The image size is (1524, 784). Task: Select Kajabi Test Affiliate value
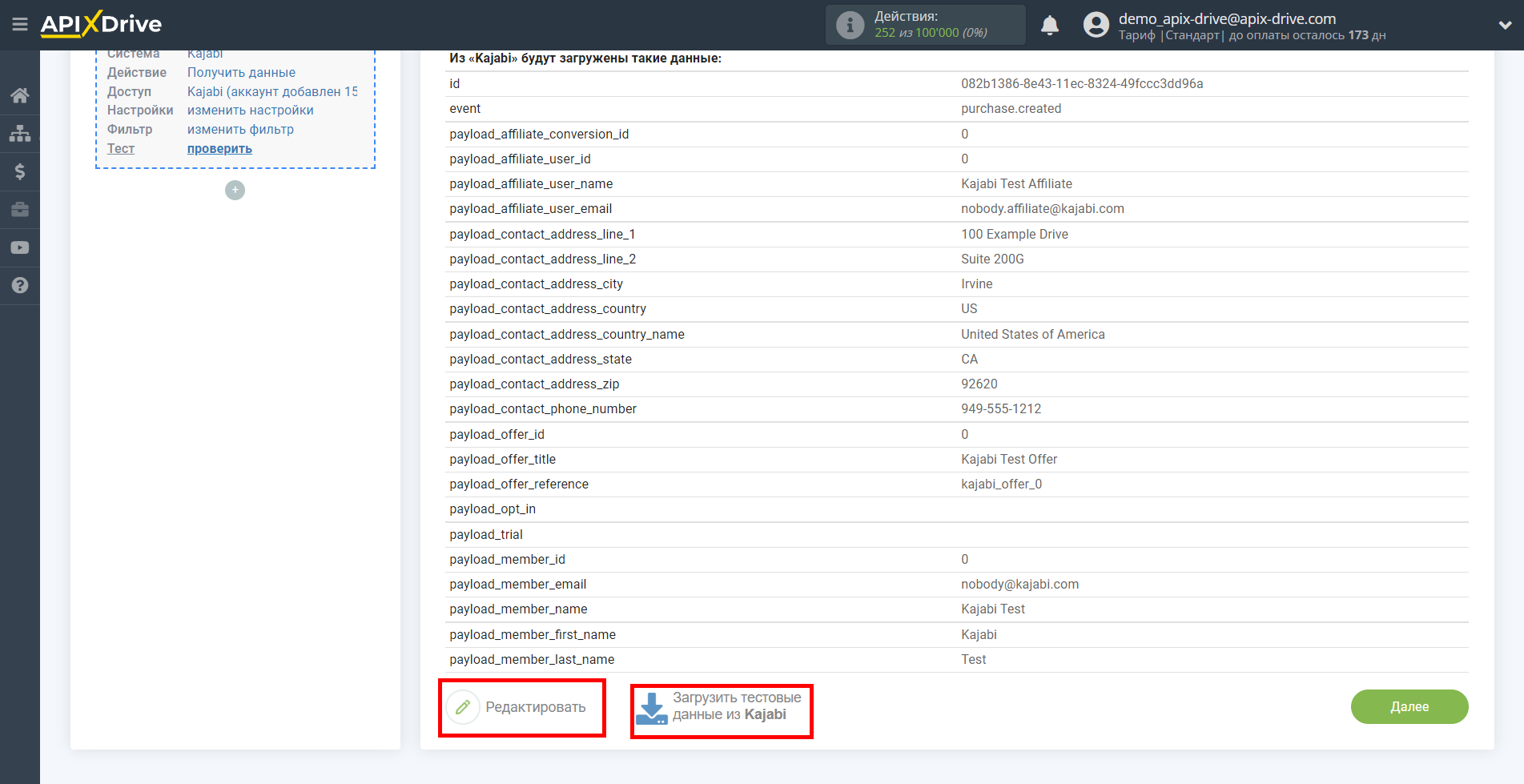(x=1016, y=183)
